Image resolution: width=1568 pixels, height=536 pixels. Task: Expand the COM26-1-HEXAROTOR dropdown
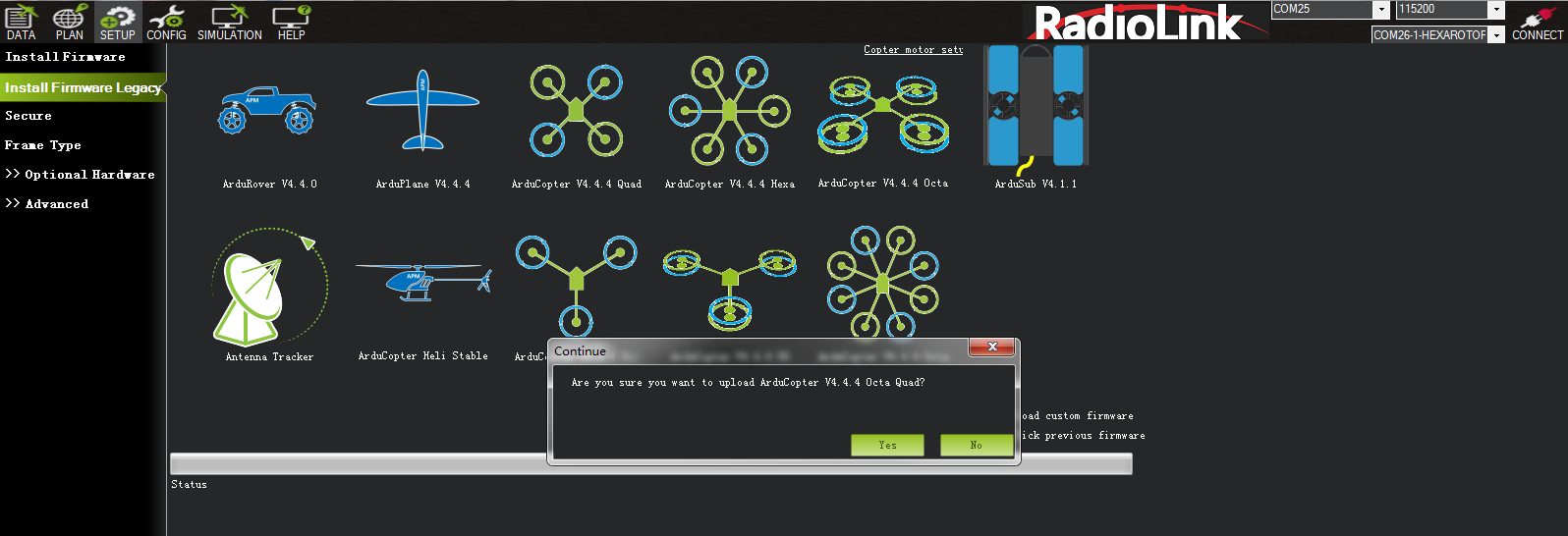1496,35
